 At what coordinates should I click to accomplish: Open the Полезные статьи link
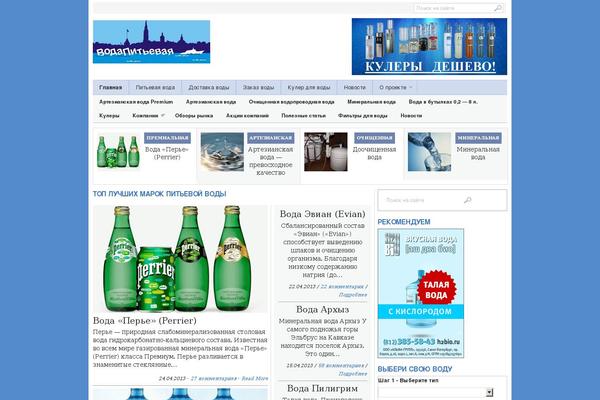pos(303,116)
